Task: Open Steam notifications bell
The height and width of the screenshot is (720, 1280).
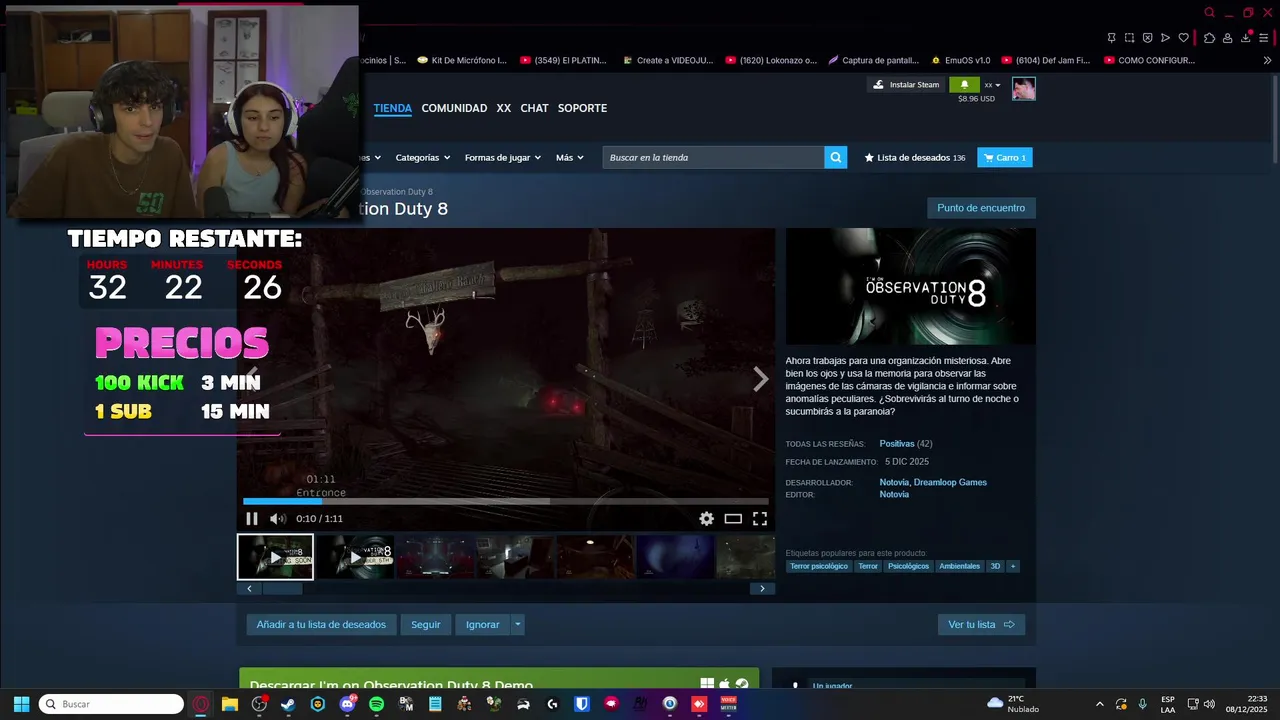Action: coord(965,85)
